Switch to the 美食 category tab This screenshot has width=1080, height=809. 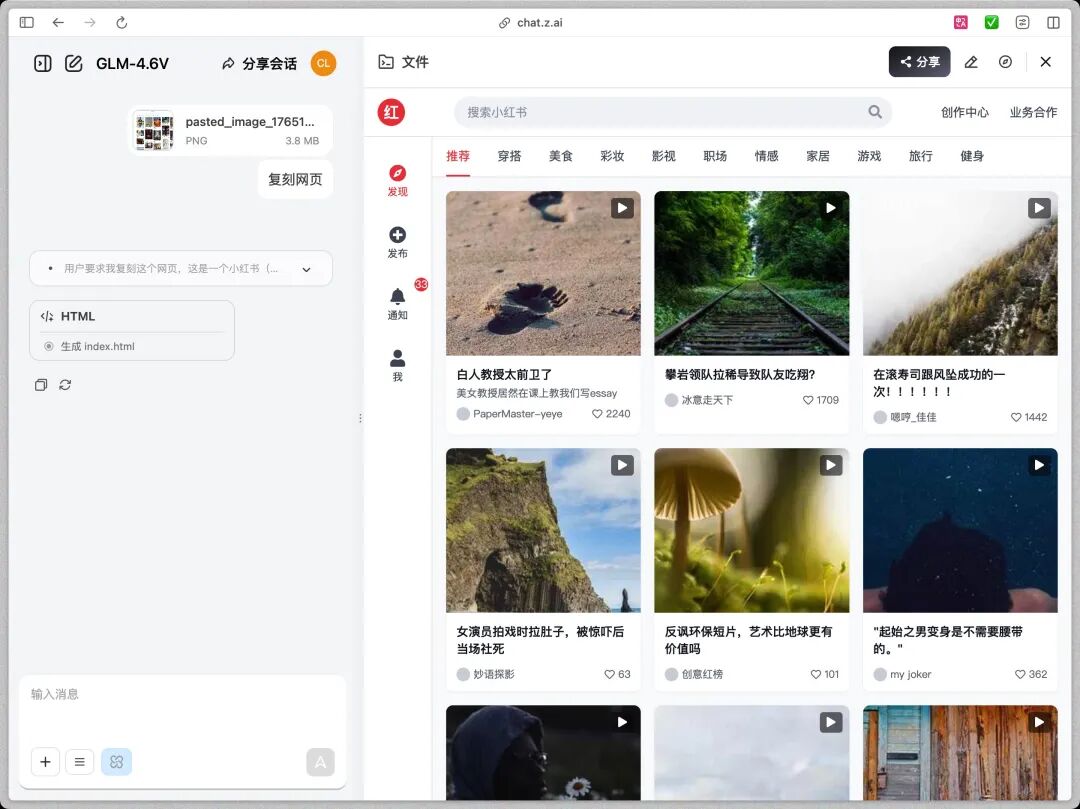point(560,156)
